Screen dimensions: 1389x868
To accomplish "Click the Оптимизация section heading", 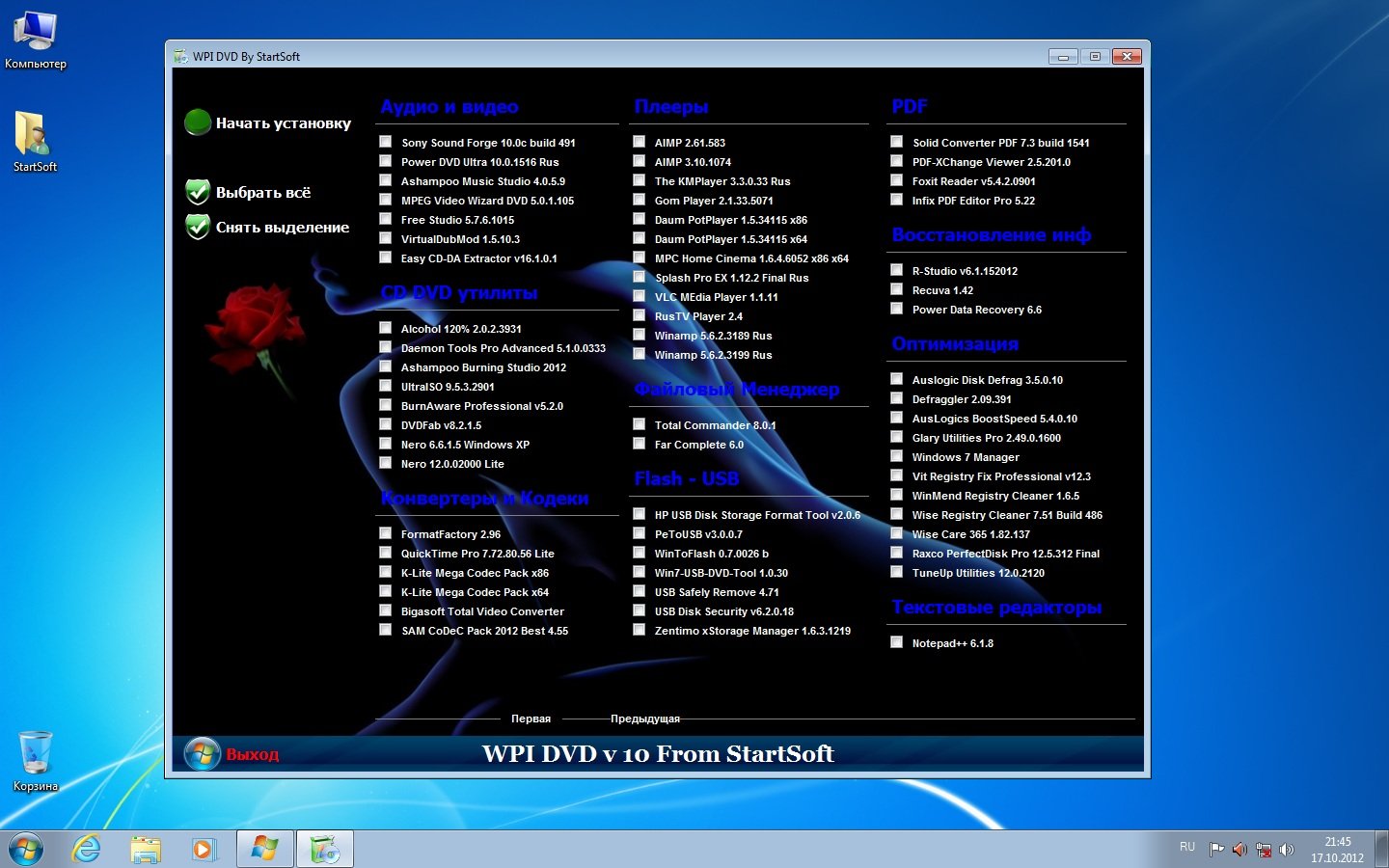I will pyautogui.click(x=955, y=344).
